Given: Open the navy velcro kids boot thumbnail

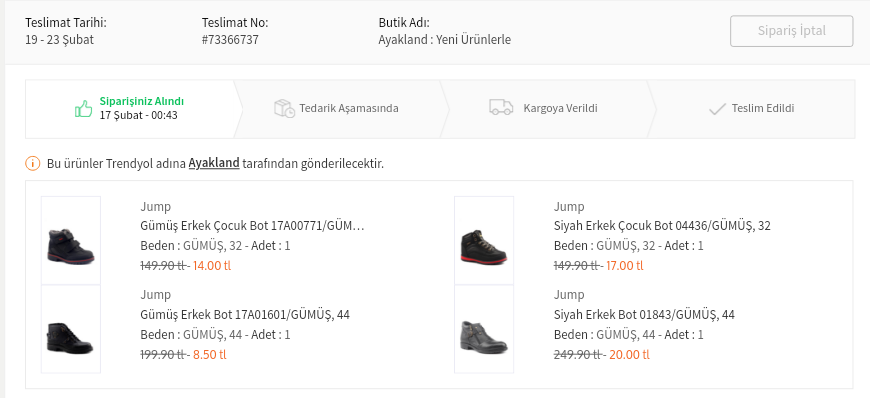Looking at the screenshot, I should tap(70, 240).
